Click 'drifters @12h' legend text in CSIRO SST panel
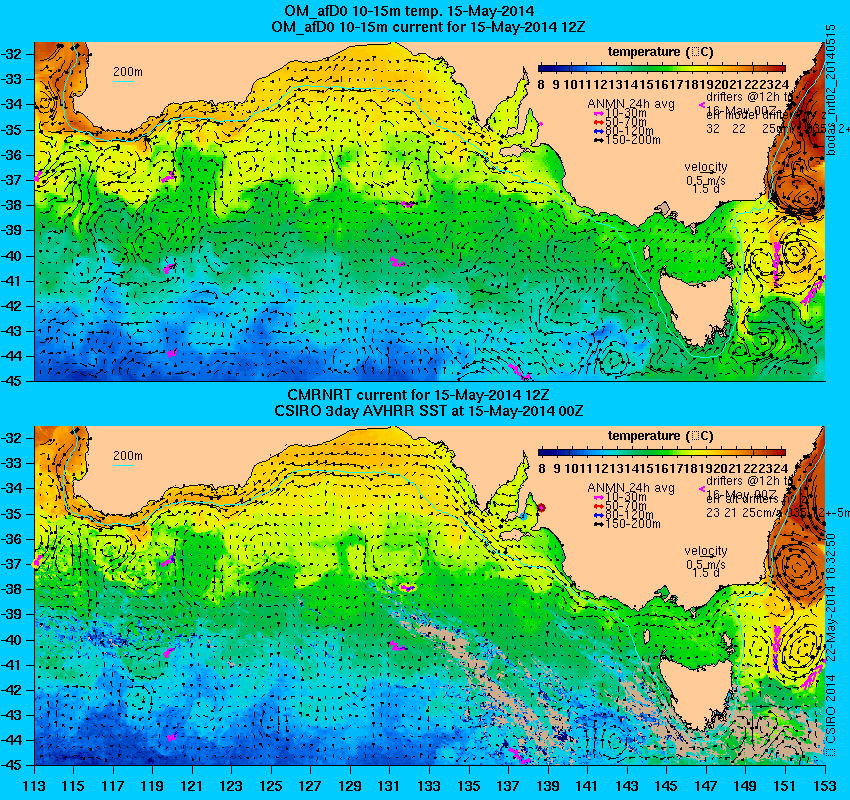The height and width of the screenshot is (800, 850). (743, 481)
